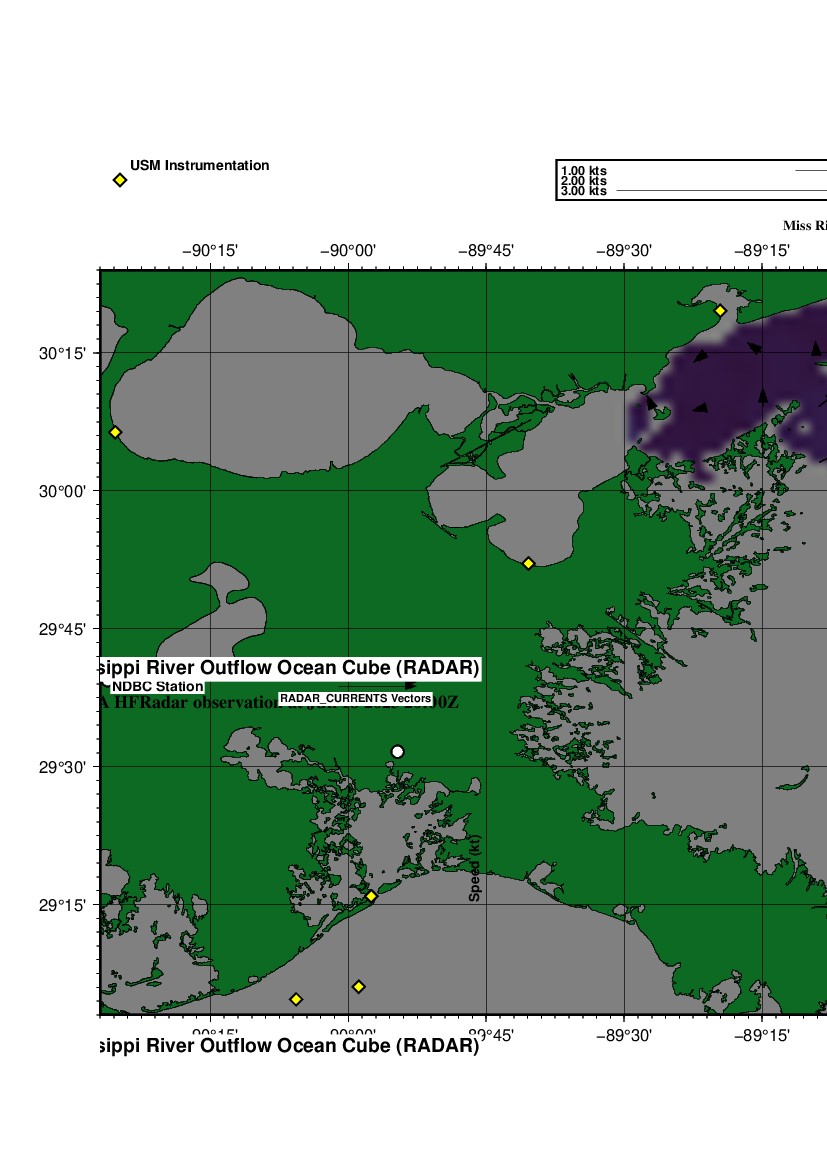Click the yellow diamond marker above the purple radar area
827x1170 pixels.
click(719, 311)
